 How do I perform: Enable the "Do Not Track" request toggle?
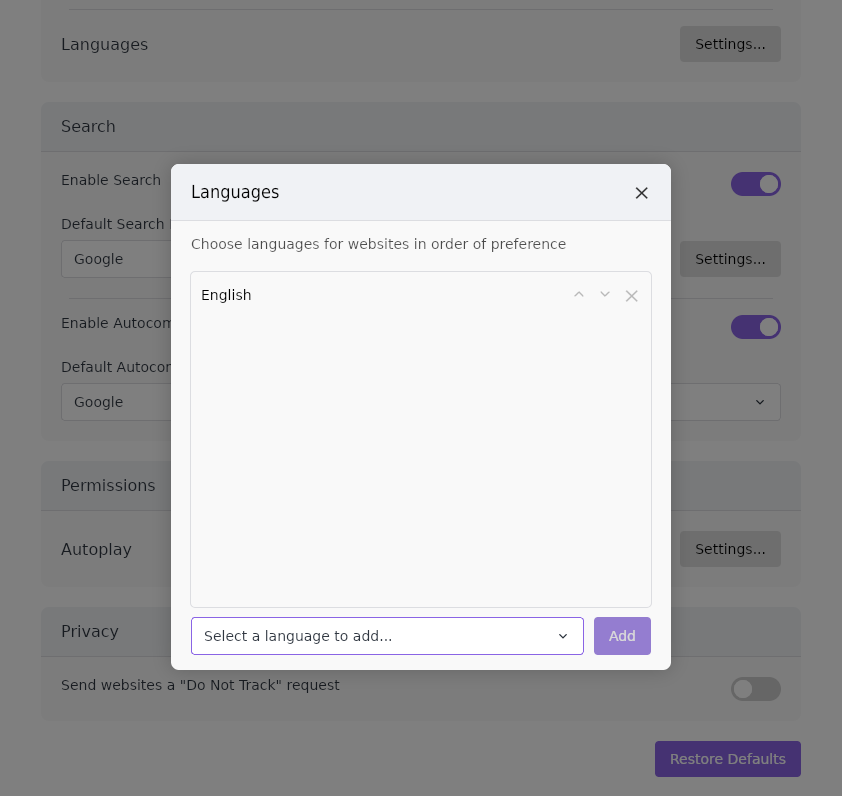755,689
